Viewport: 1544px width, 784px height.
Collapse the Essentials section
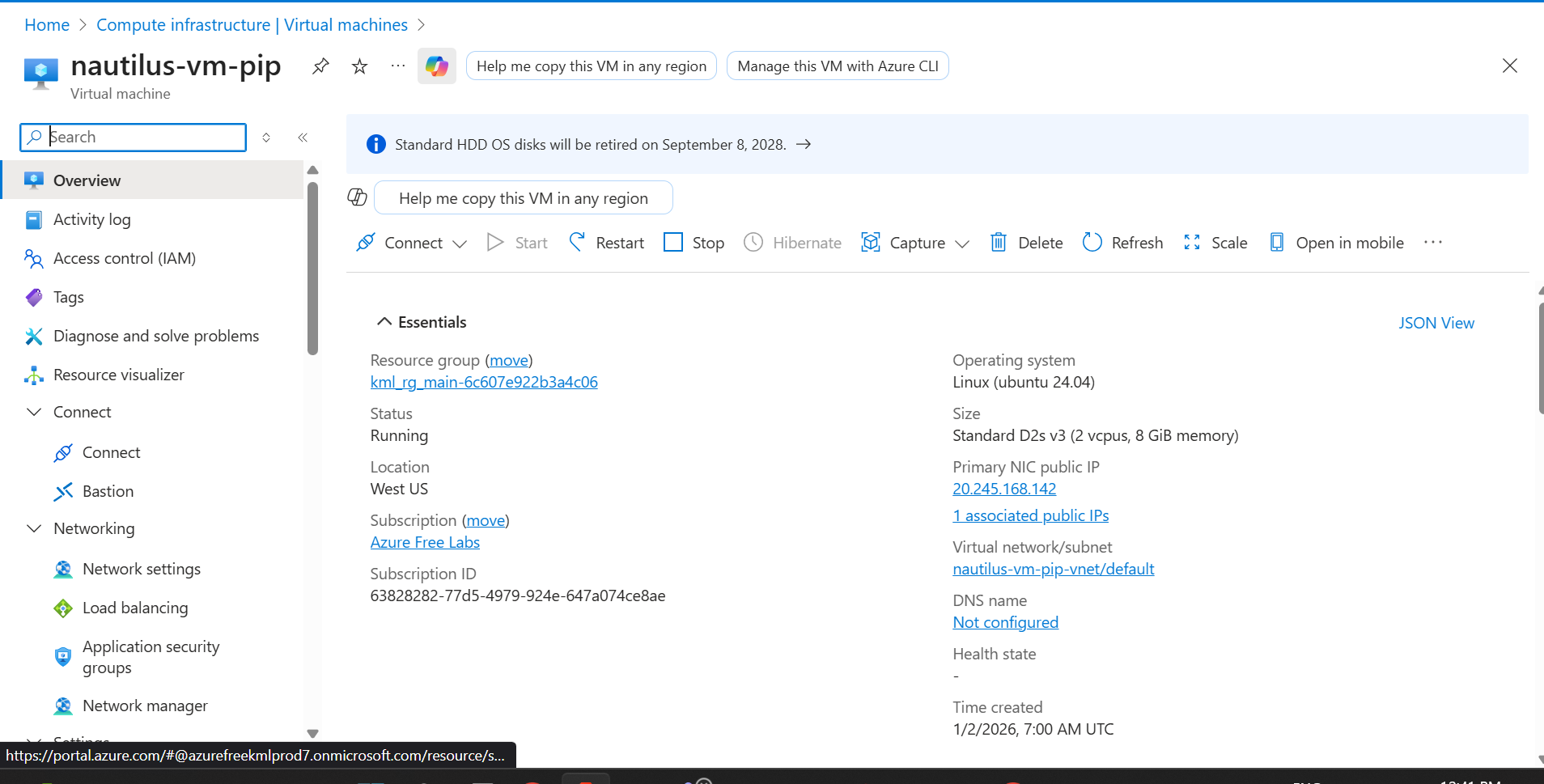[384, 322]
